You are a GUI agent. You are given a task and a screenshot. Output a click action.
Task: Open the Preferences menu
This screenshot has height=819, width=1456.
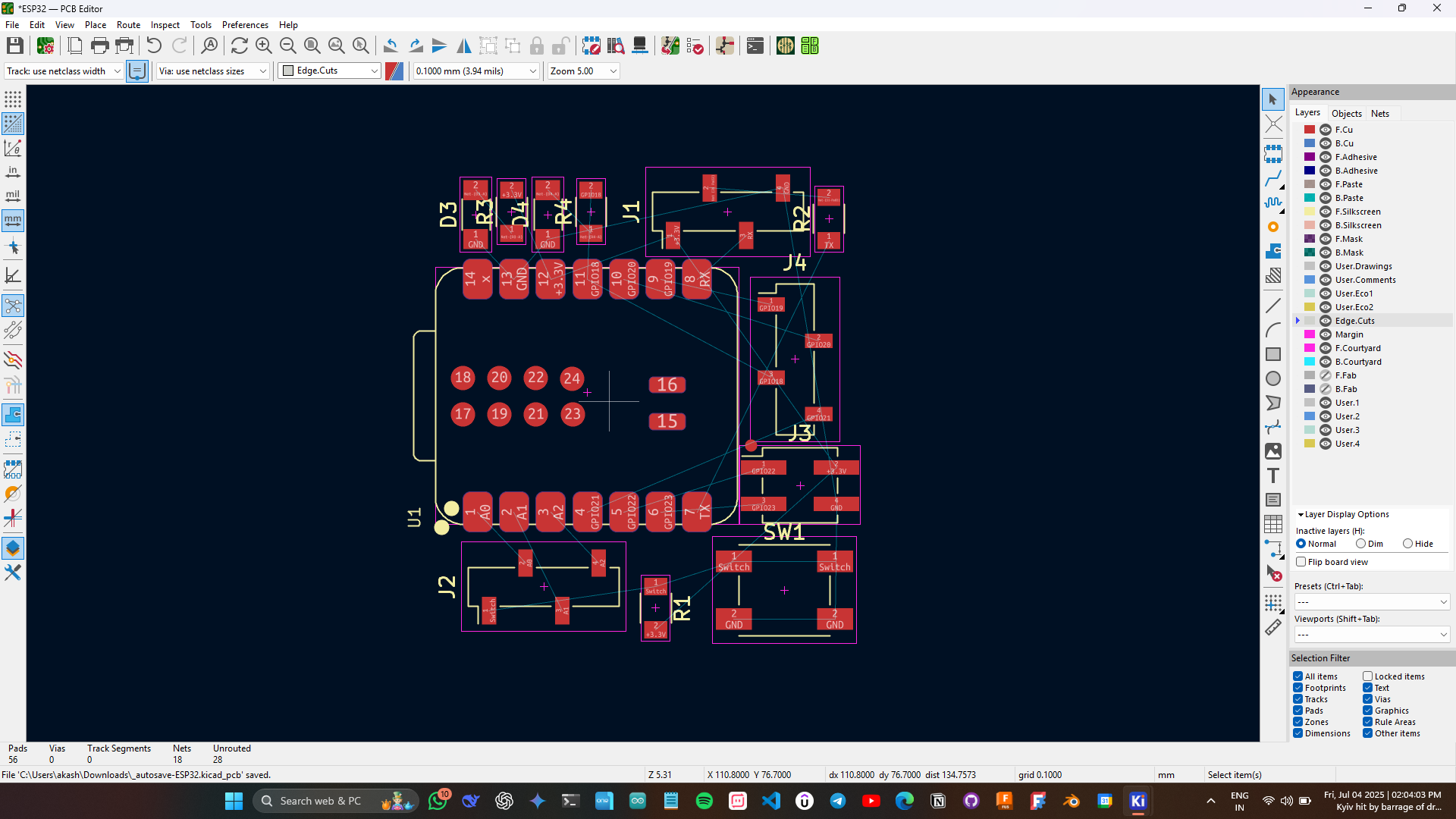[245, 25]
